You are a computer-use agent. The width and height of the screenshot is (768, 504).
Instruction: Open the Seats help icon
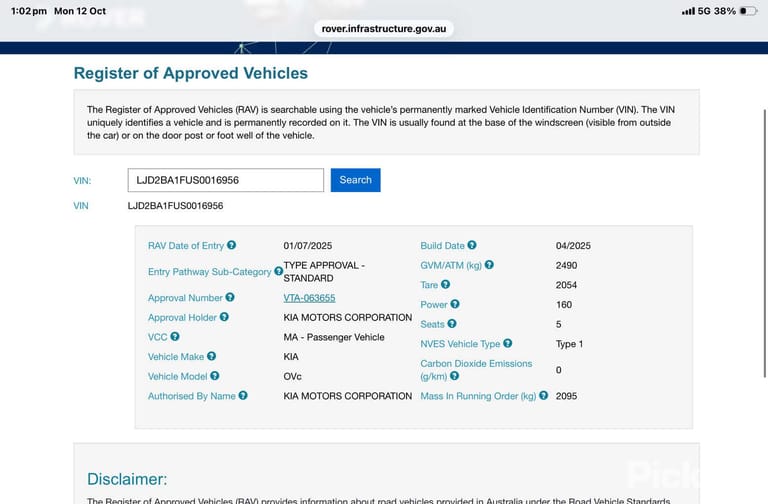452,323
